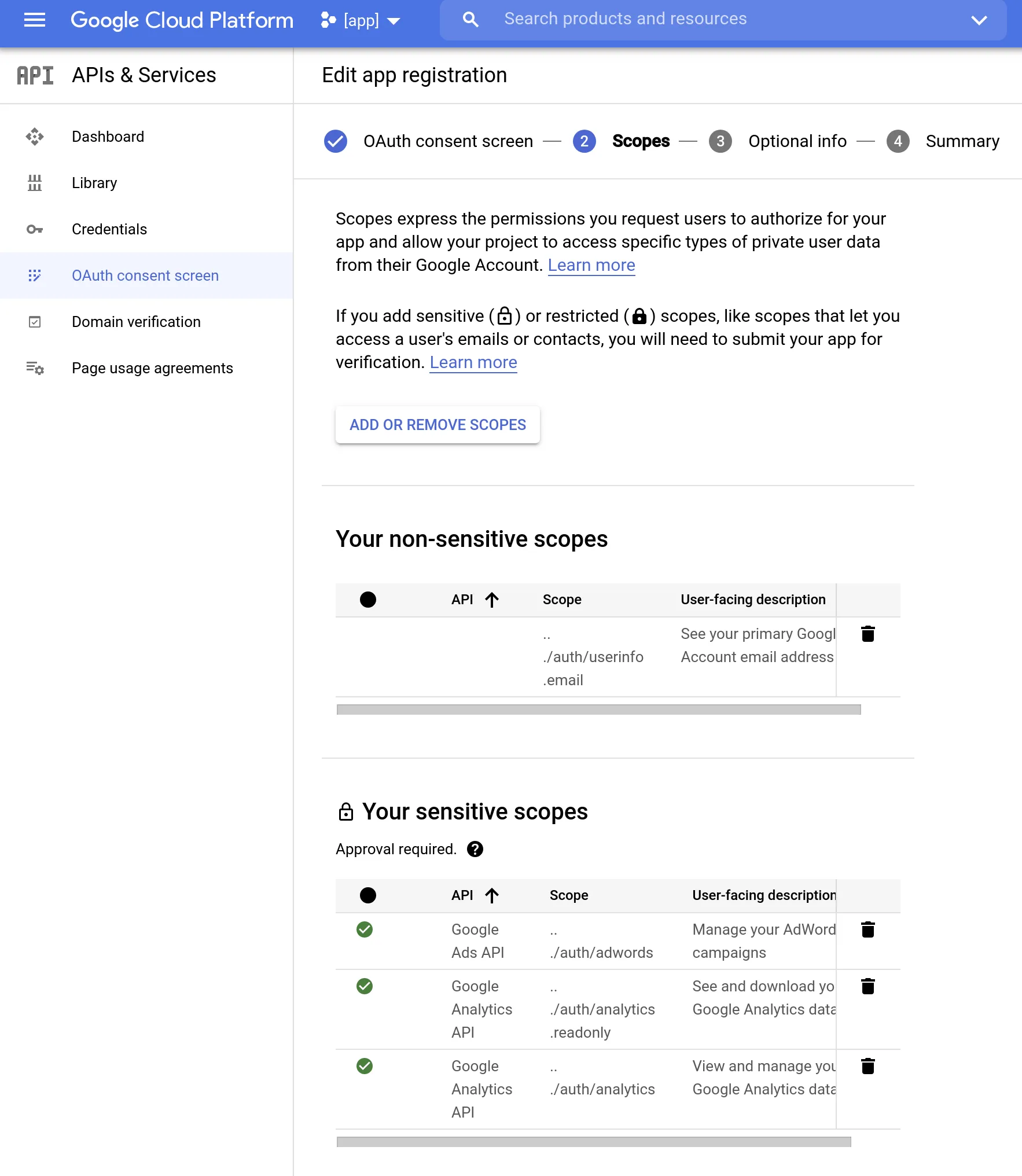Toggle select-all in sensitive scopes table

coord(368,895)
